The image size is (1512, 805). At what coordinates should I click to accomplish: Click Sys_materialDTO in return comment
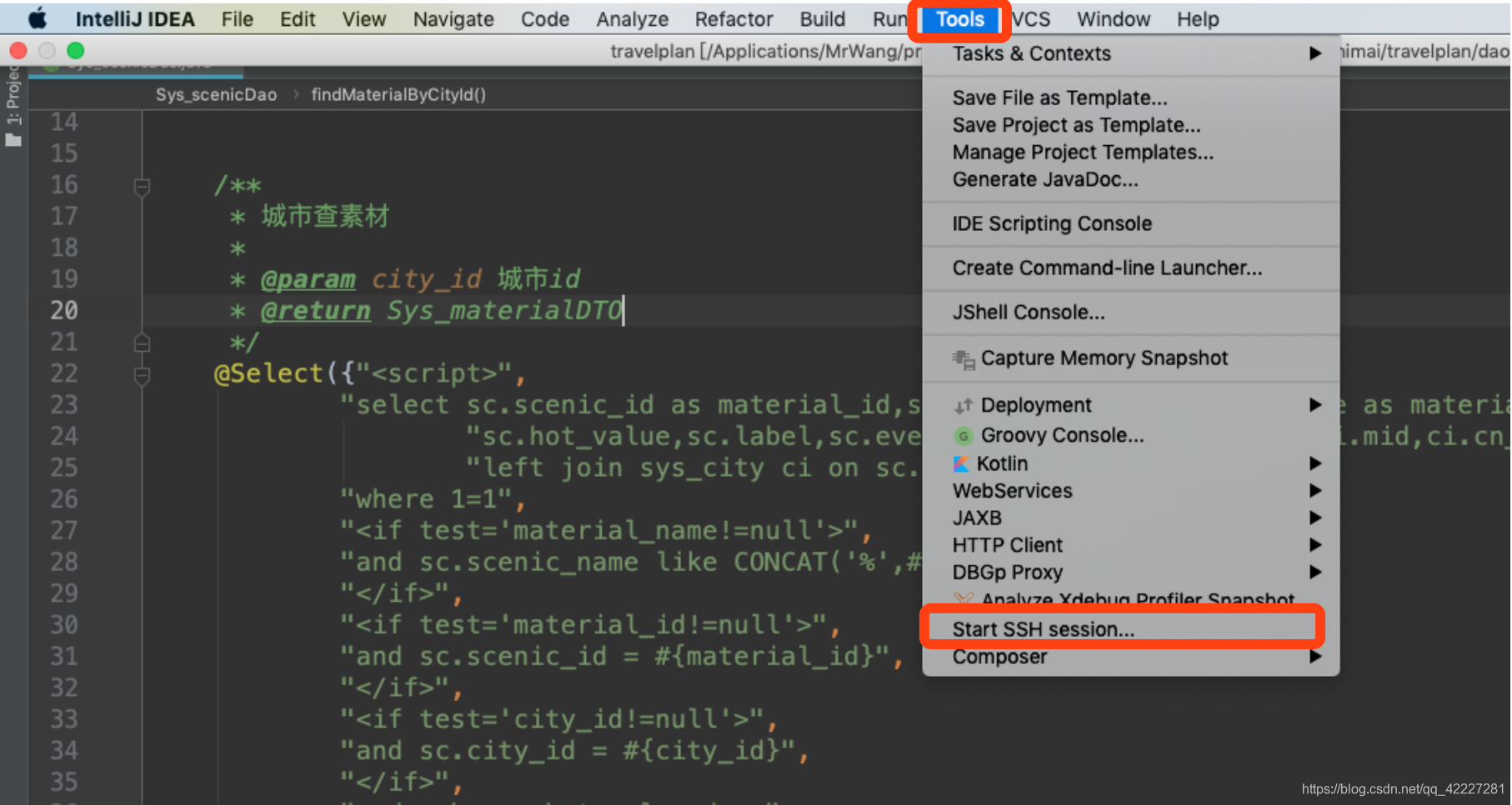tap(504, 311)
